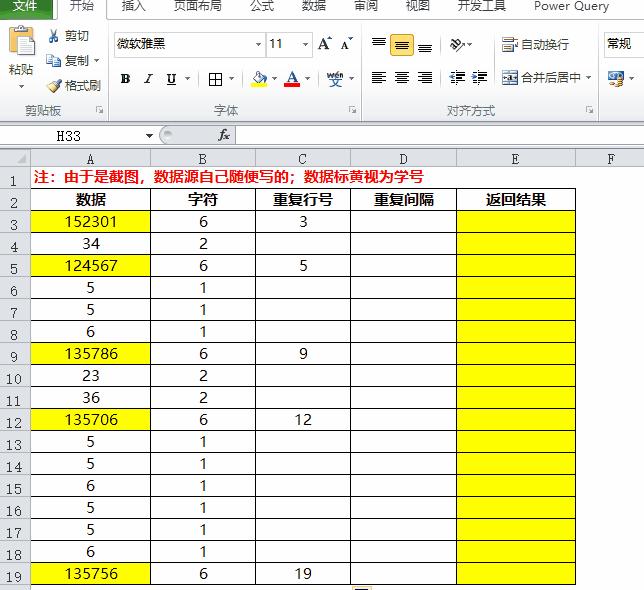
Task: Toggle Italic formatting
Action: coord(148,78)
